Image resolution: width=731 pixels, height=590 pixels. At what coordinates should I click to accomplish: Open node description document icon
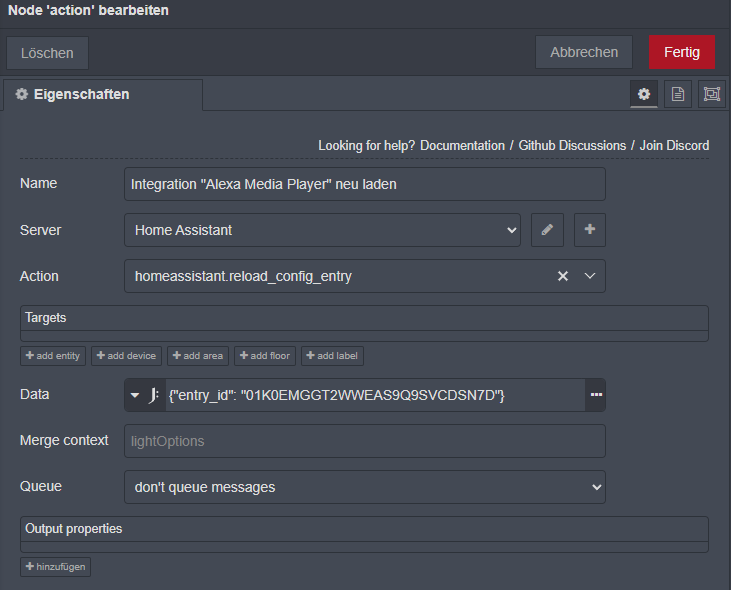pos(678,94)
